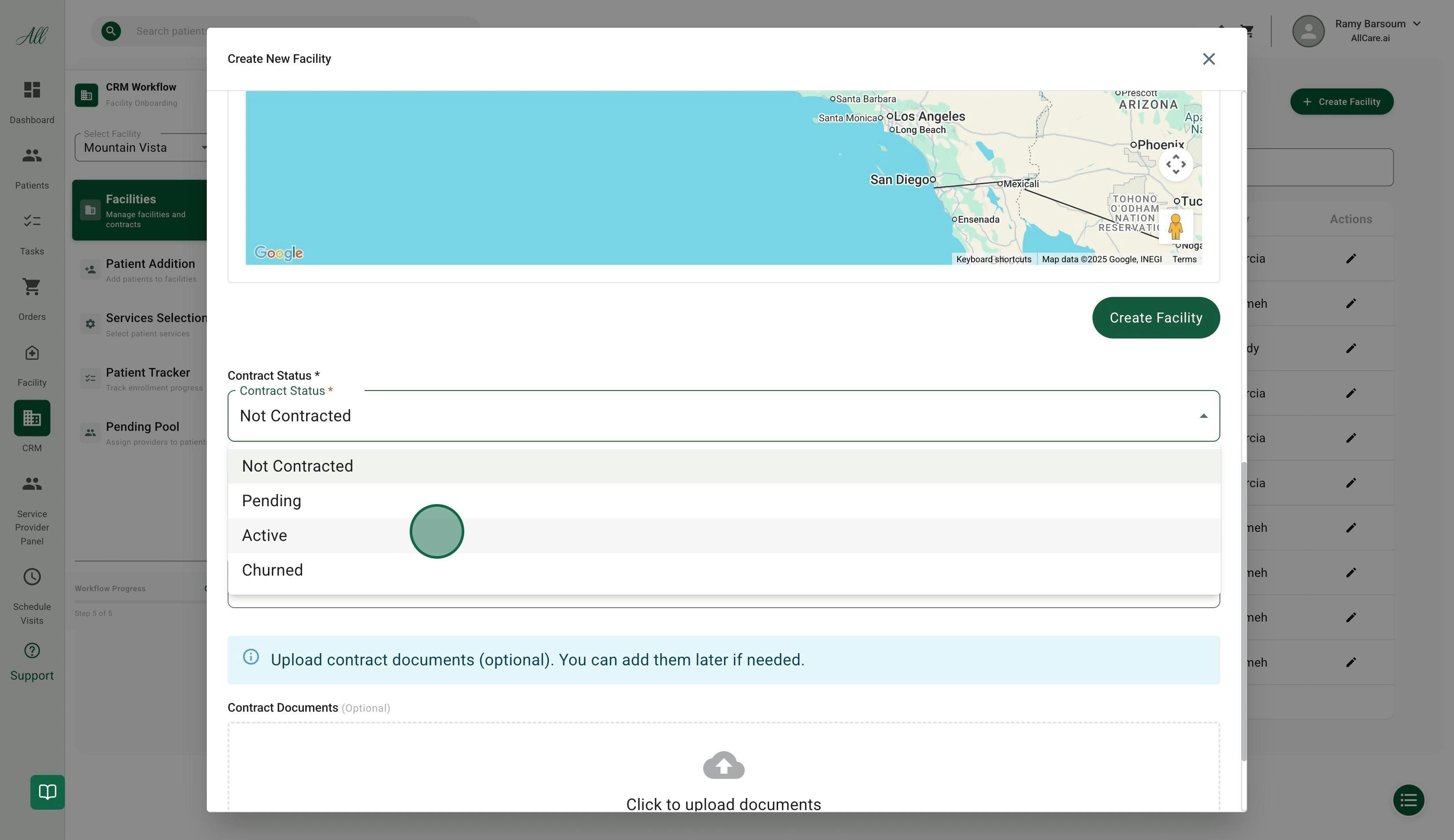The height and width of the screenshot is (840, 1454).
Task: Click Create Facility button in dialog
Action: (1156, 318)
